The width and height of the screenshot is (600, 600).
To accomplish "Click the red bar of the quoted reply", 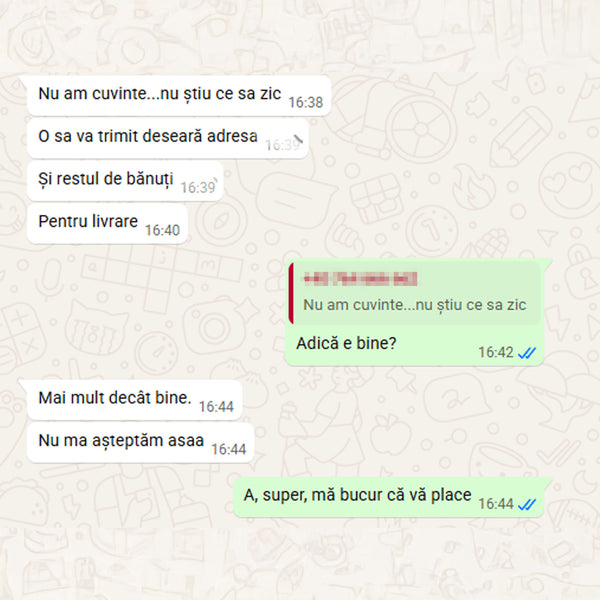I will coord(291,293).
